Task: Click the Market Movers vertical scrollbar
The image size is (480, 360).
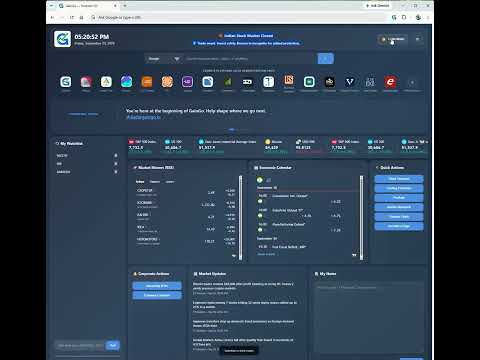Action: (x=241, y=218)
